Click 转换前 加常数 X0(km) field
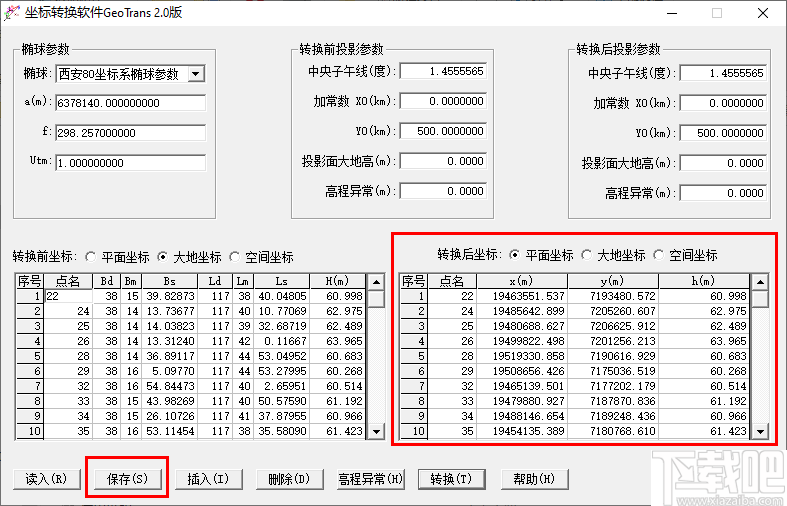Image resolution: width=787 pixels, height=506 pixels. (443, 101)
